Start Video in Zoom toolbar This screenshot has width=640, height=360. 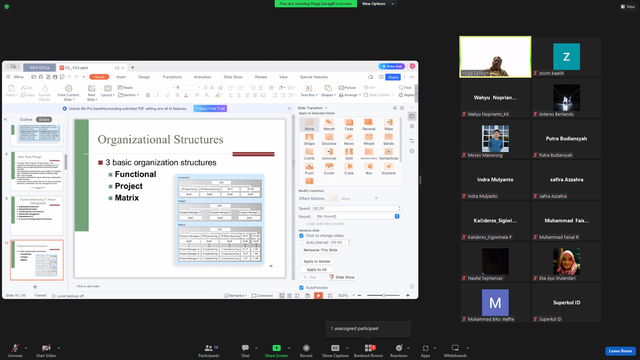(46, 350)
